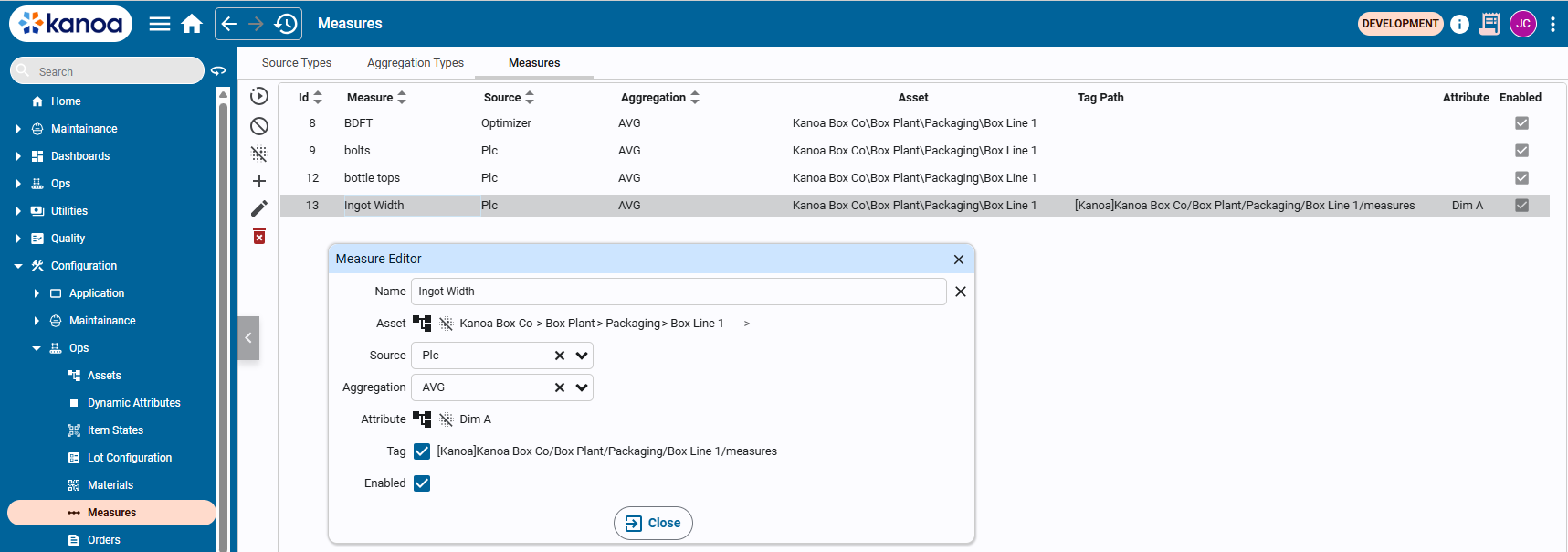
Task: Expand the Maintainance top-level tree node
Action: pyautogui.click(x=18, y=129)
